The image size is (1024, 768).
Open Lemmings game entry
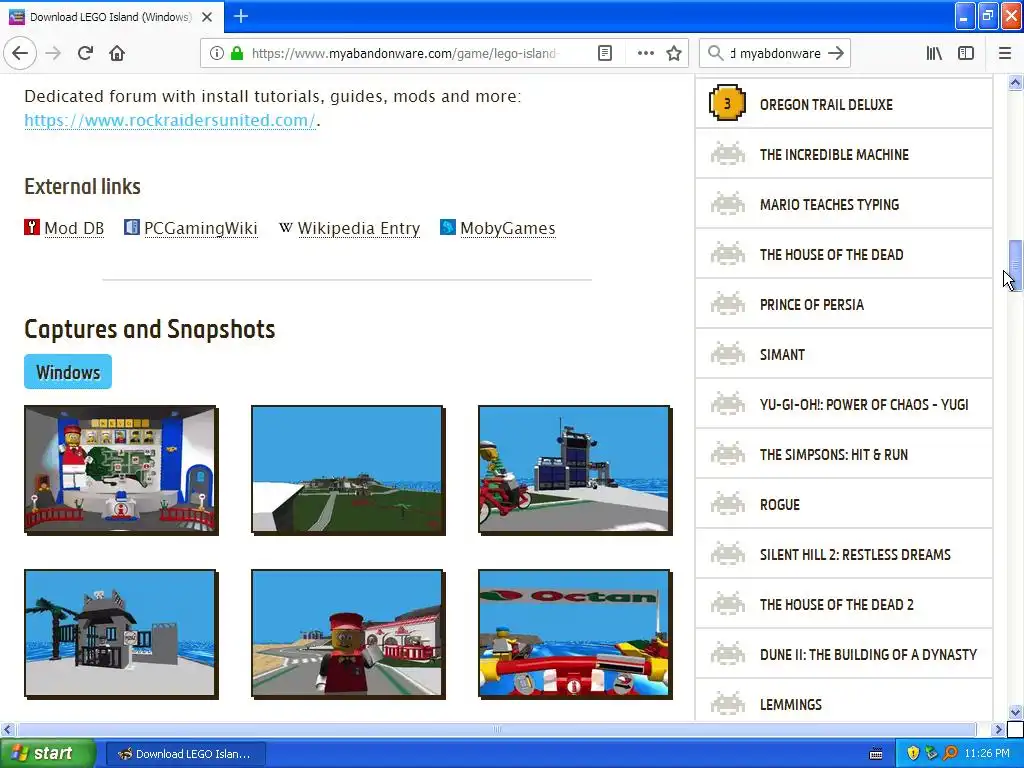(791, 705)
